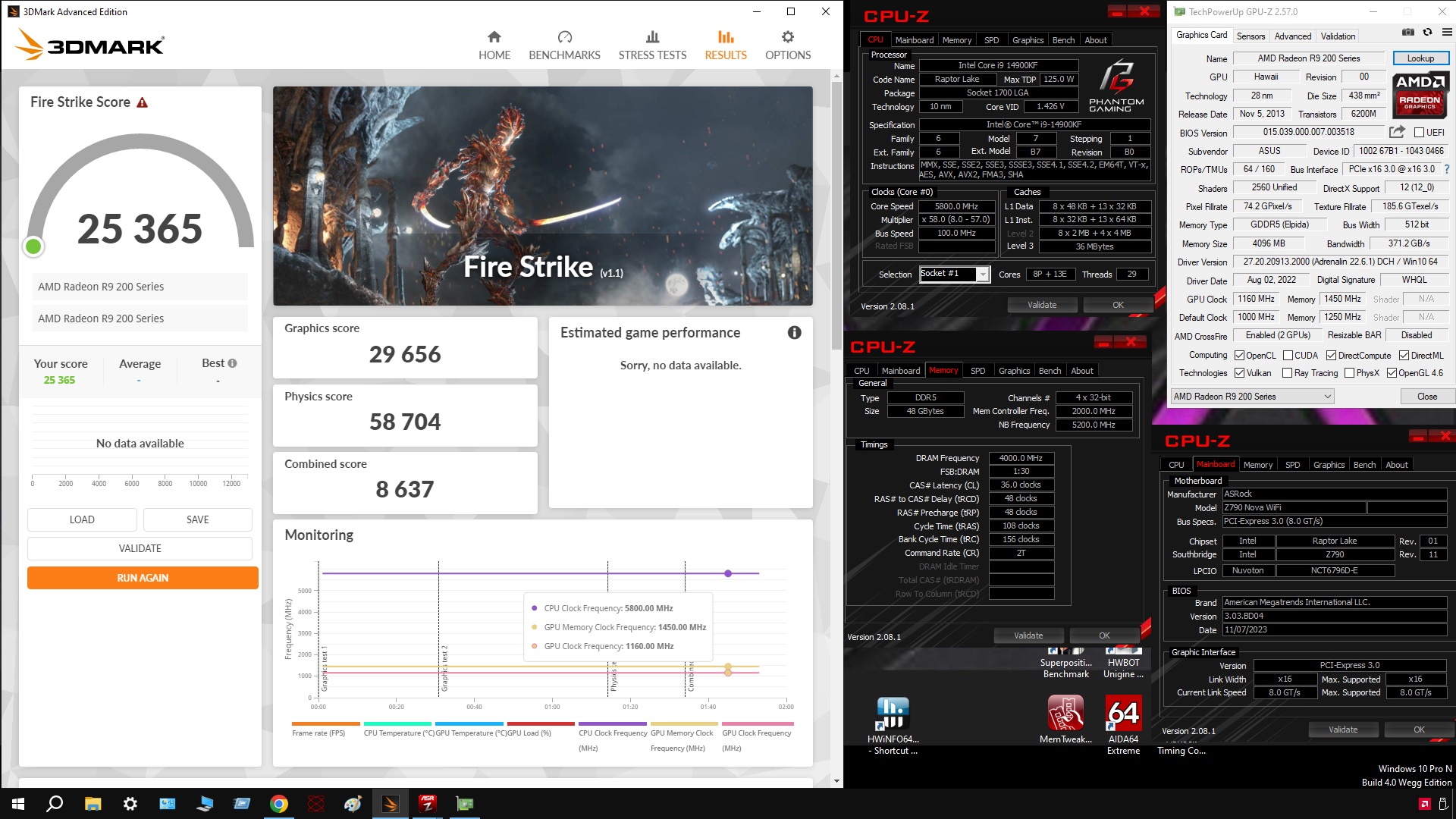Viewport: 1456px width, 819px height.
Task: Open the Validation tab in GPU-Z
Action: pos(1338,36)
